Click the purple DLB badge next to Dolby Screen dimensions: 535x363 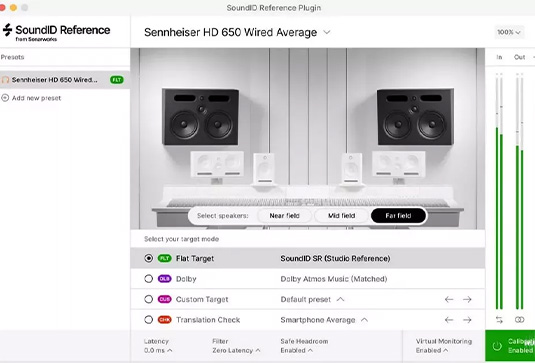point(164,279)
